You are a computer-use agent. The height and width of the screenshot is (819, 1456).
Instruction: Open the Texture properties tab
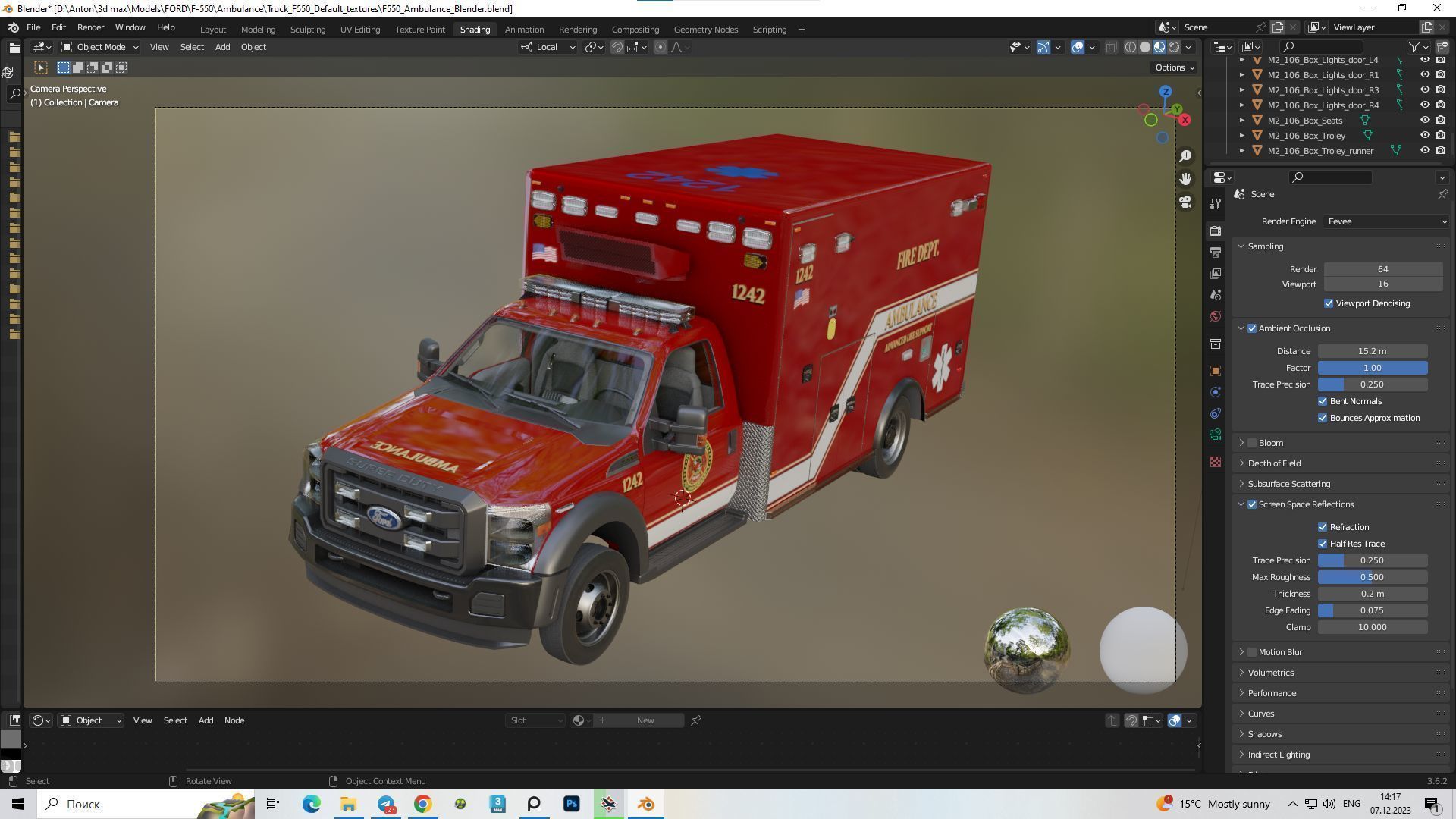[x=1216, y=462]
